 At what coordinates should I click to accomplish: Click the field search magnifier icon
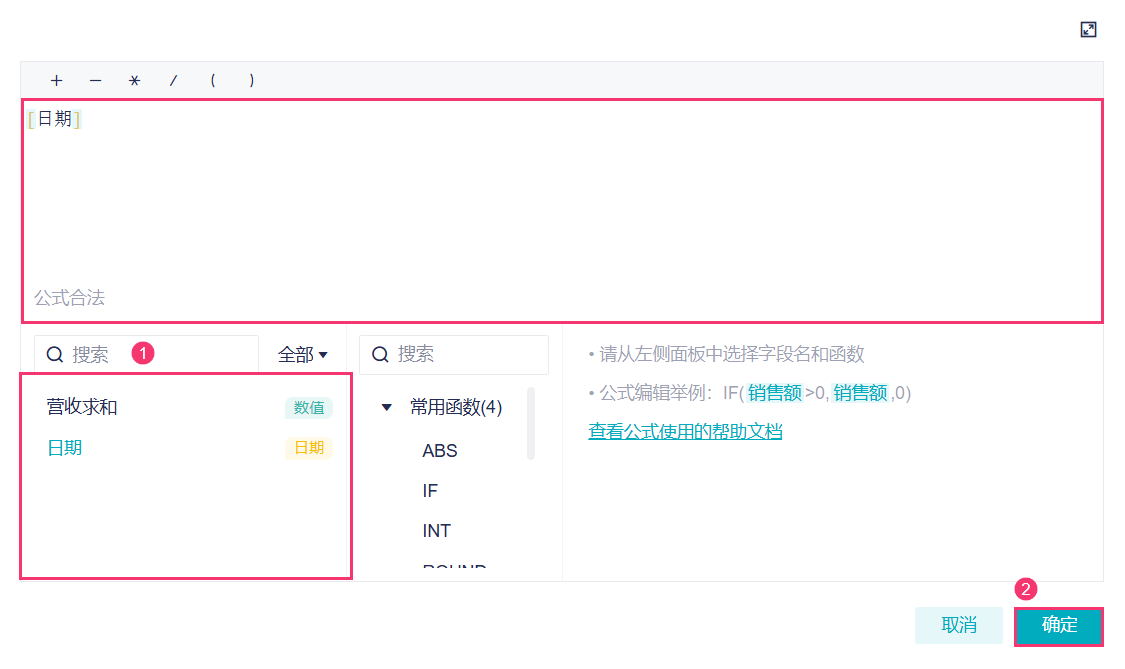[x=55, y=355]
